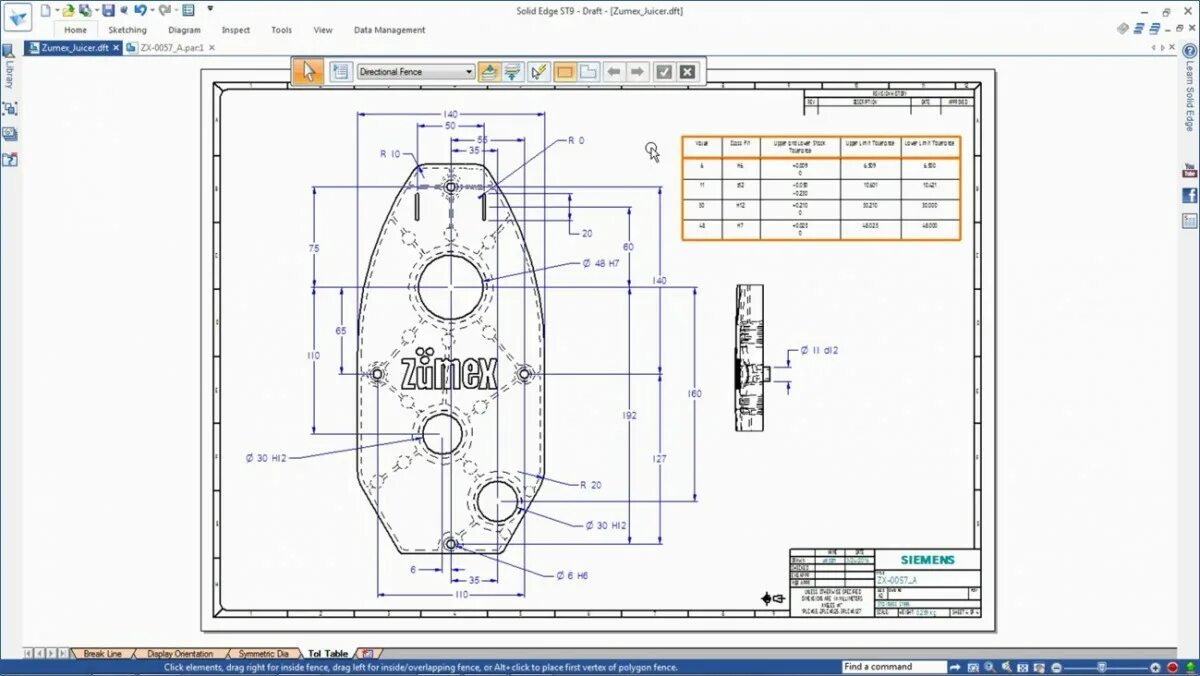The width and height of the screenshot is (1200, 676).
Task: Click the Accept checkmark button
Action: [664, 71]
